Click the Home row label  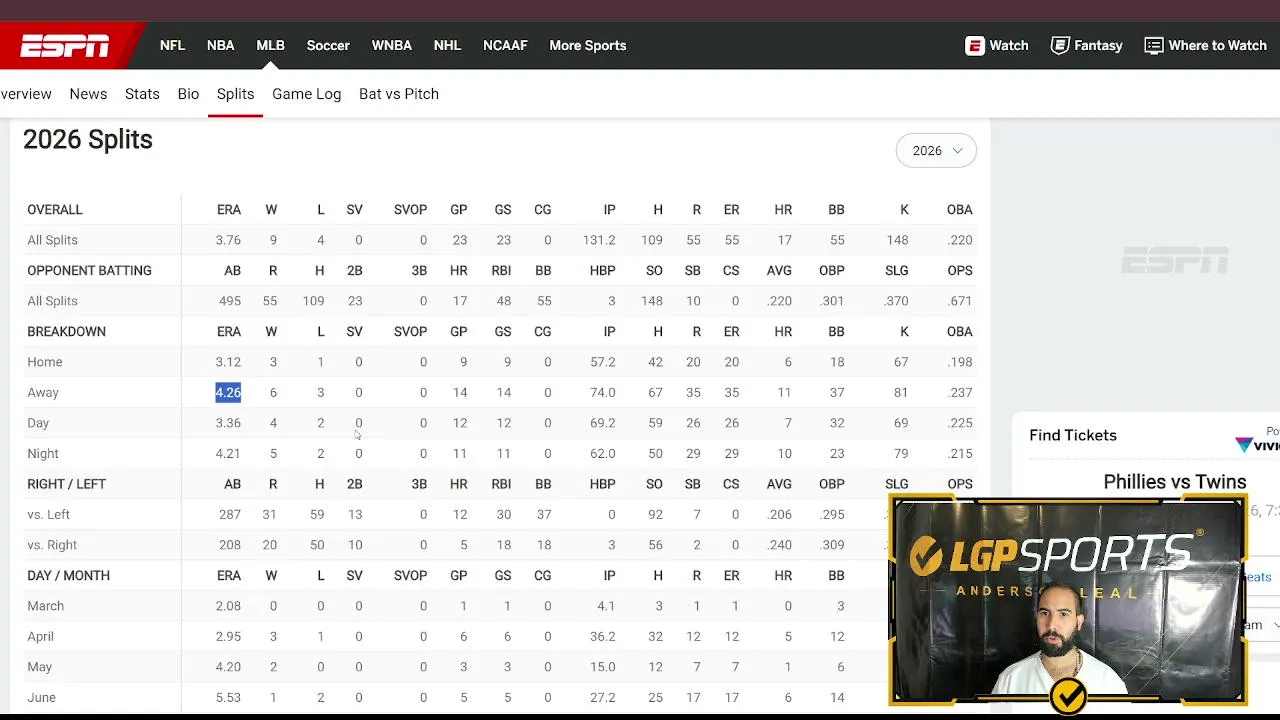click(x=45, y=362)
